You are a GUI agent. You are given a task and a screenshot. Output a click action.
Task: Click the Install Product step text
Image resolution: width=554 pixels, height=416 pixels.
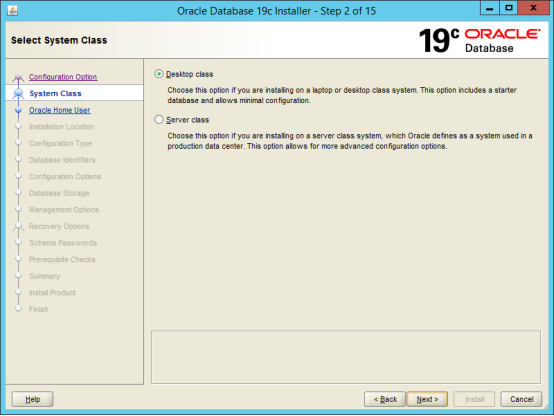click(x=52, y=293)
